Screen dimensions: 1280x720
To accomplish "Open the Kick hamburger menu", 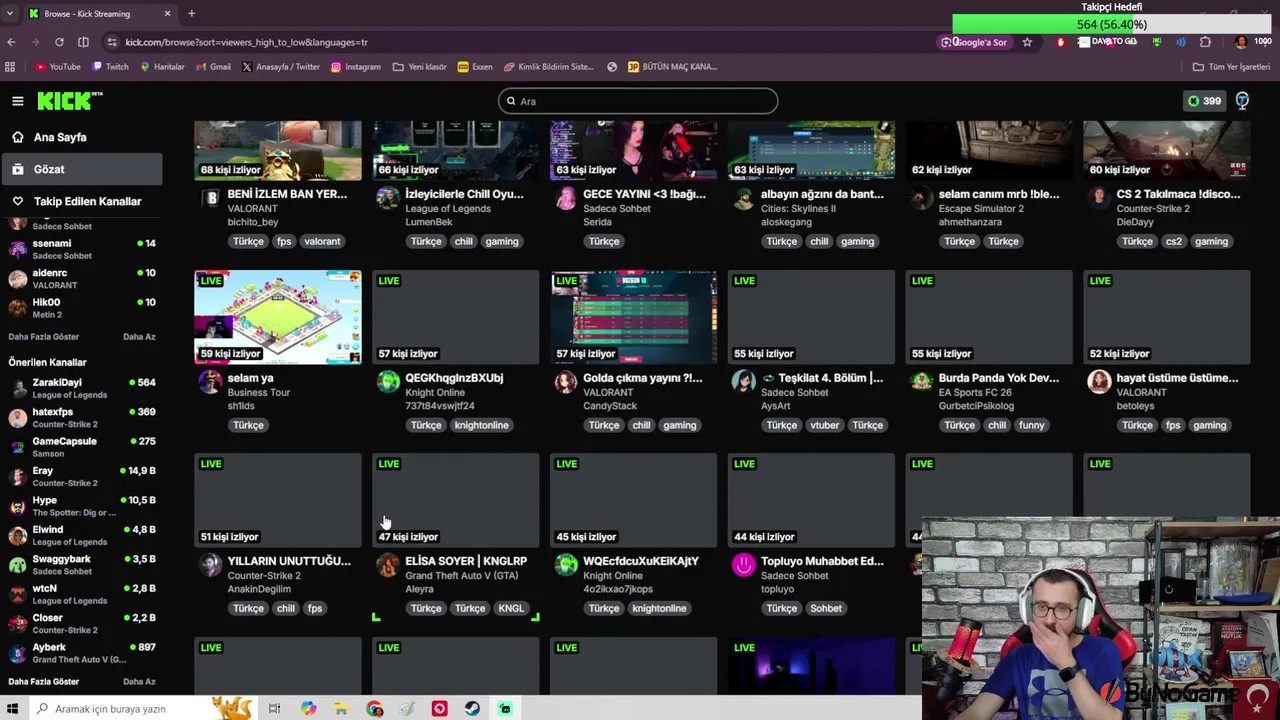I will (x=17, y=101).
